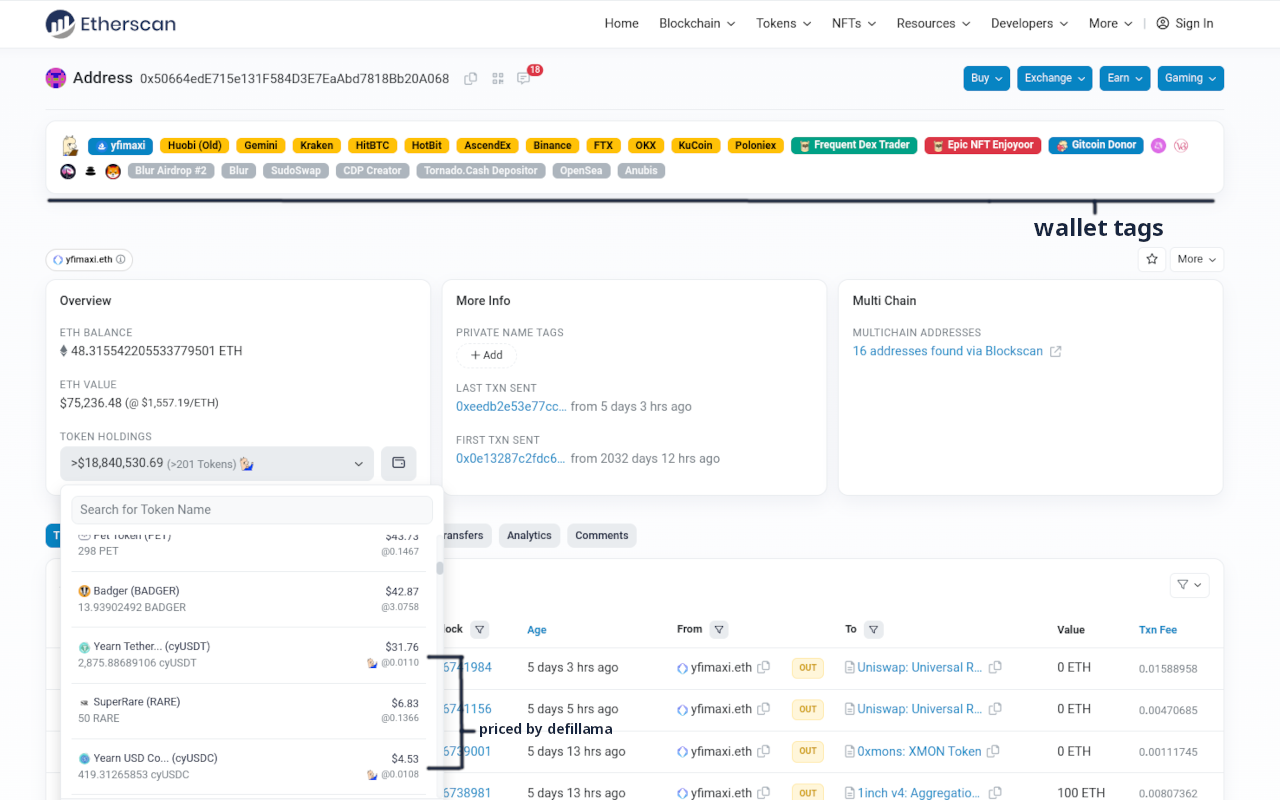Screen dimensions: 1280x800
Task: Open the Buy dropdown button
Action: coord(987,78)
